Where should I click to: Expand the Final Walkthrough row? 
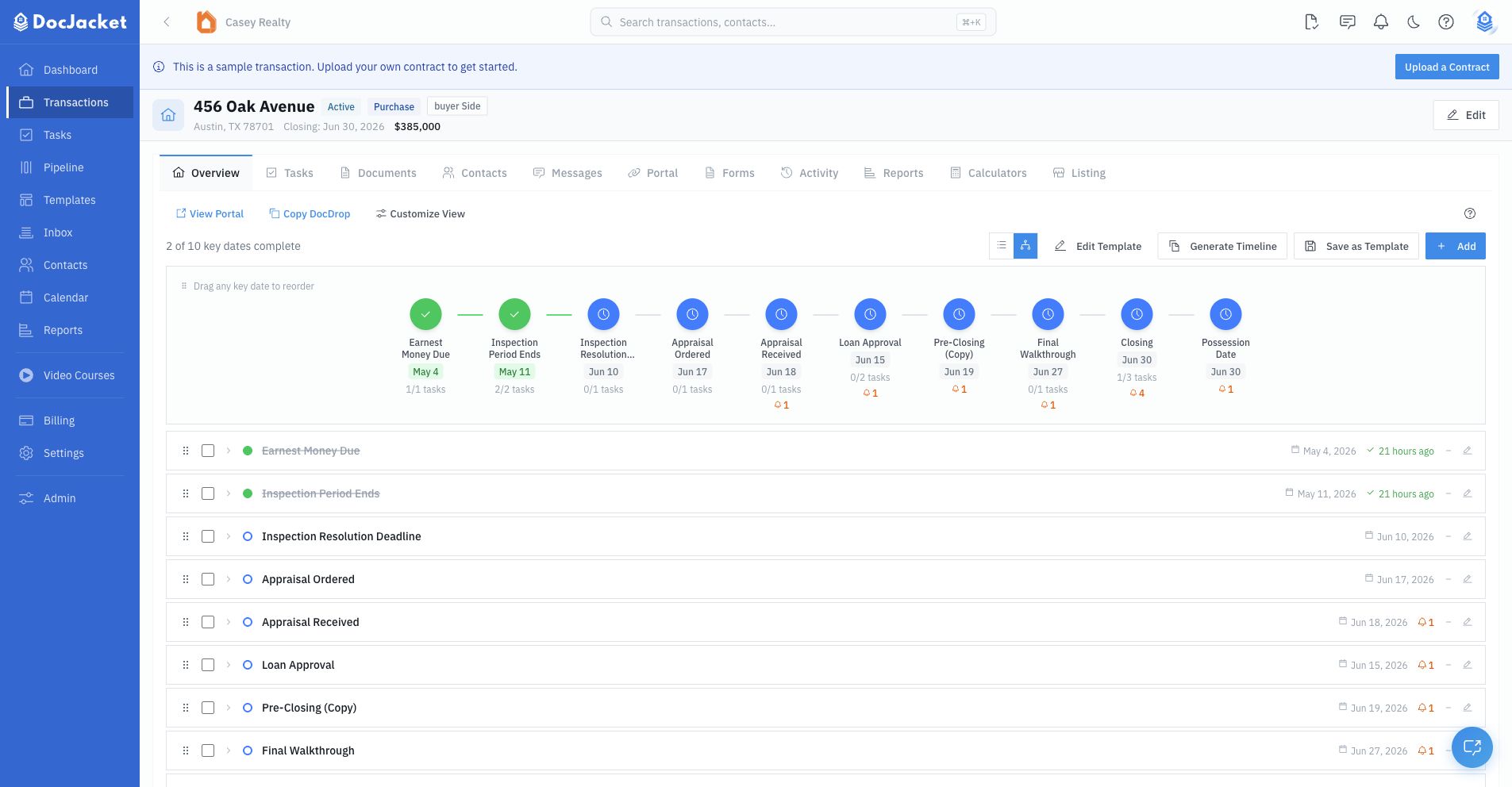tap(229, 751)
